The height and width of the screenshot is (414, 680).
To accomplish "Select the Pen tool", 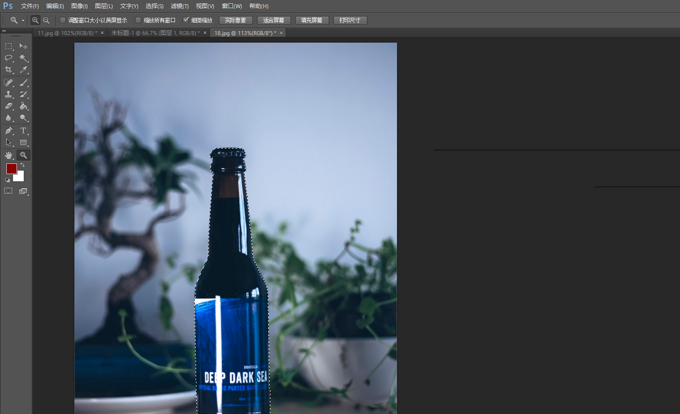I will (9, 130).
